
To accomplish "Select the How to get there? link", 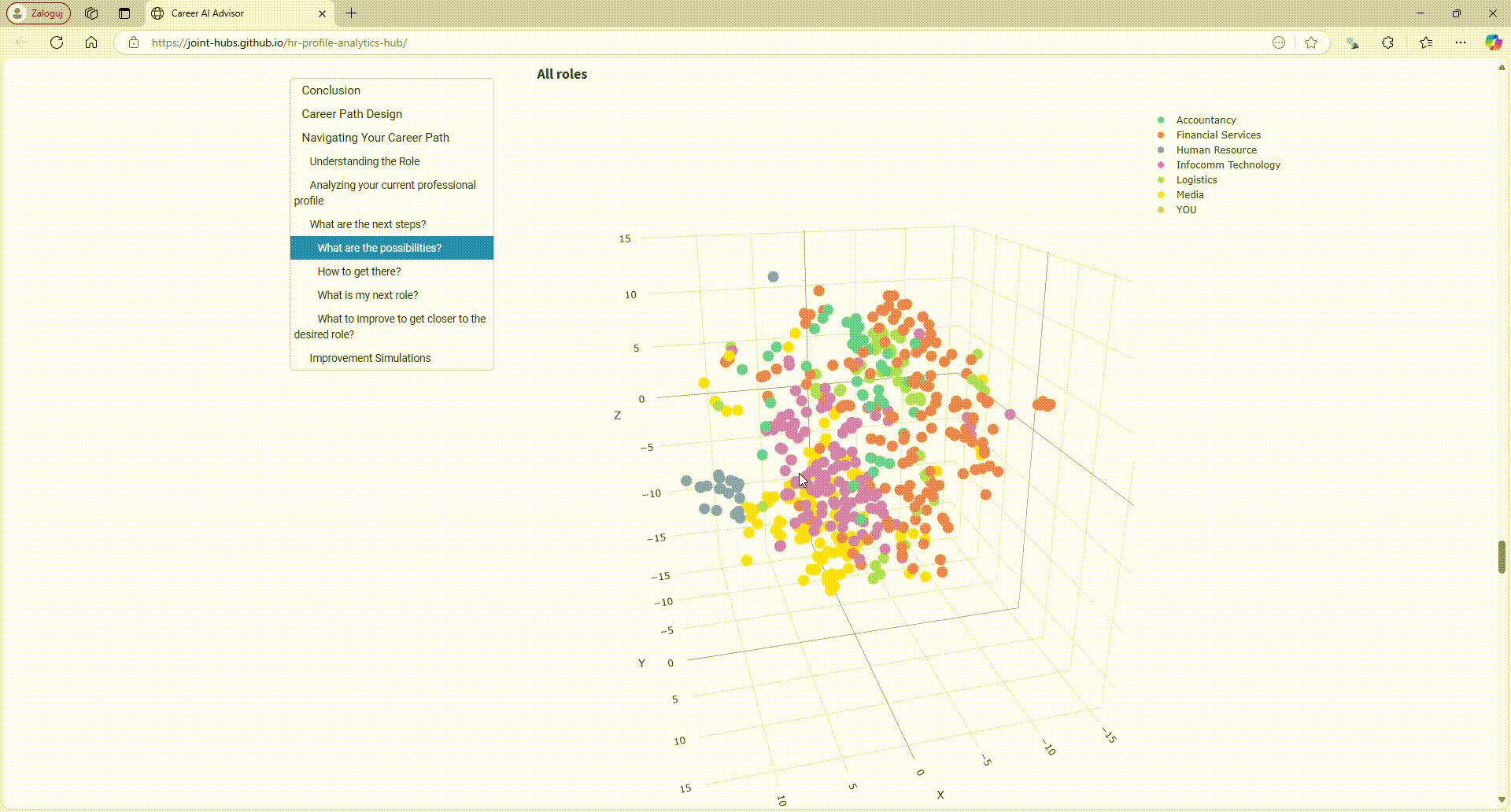I will point(359,271).
